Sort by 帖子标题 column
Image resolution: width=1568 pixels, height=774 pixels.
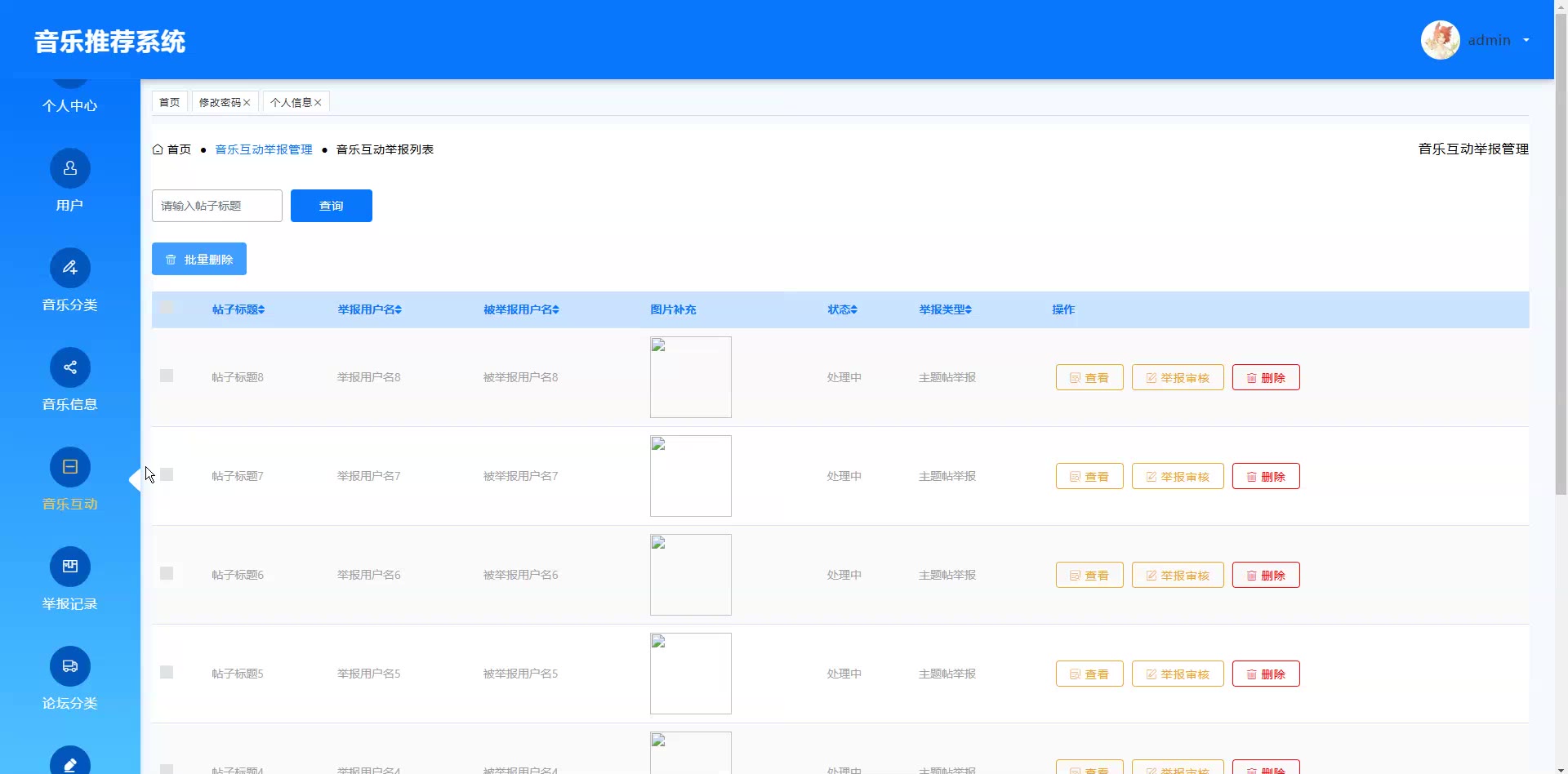point(261,310)
